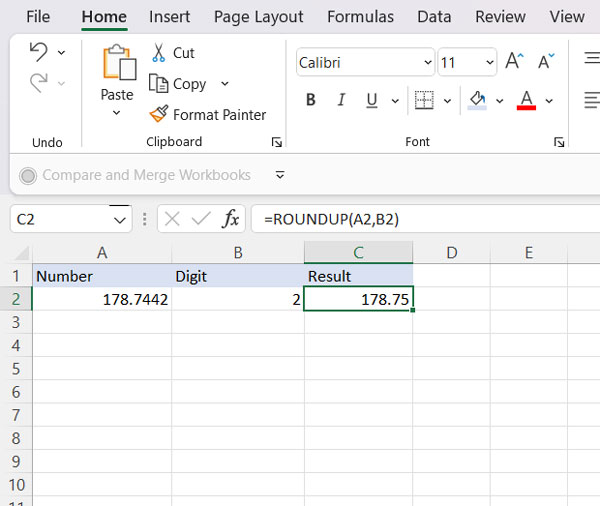Expand fill color palette arrow
The image size is (600, 506).
click(499, 101)
